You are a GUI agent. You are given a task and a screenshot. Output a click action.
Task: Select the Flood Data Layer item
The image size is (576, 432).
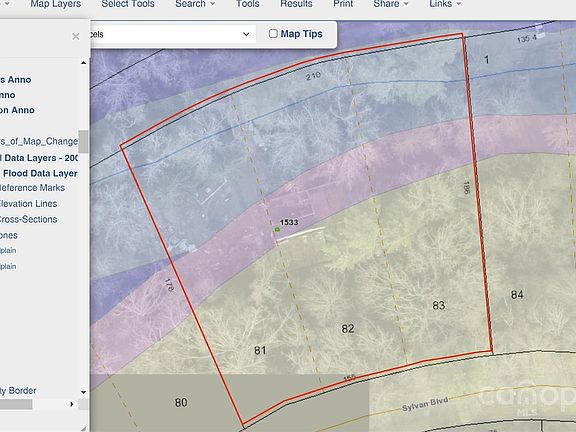point(39,173)
